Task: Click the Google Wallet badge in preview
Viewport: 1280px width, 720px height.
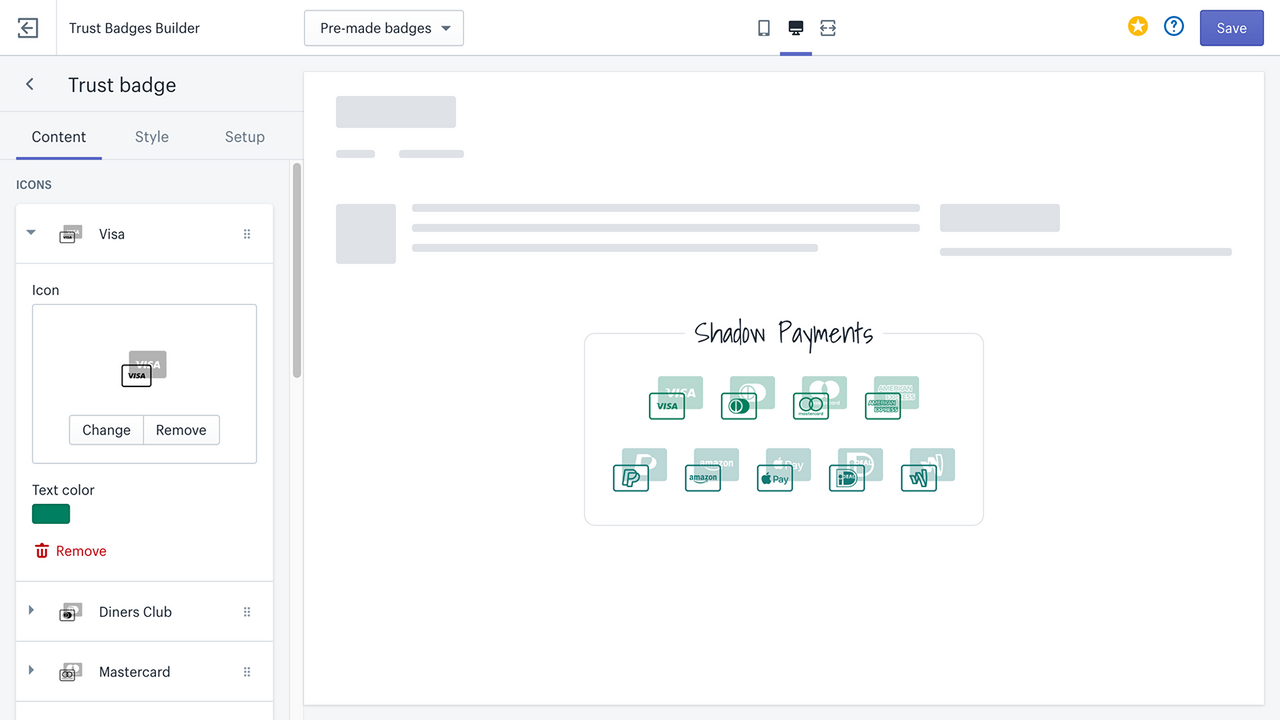Action: [928, 470]
